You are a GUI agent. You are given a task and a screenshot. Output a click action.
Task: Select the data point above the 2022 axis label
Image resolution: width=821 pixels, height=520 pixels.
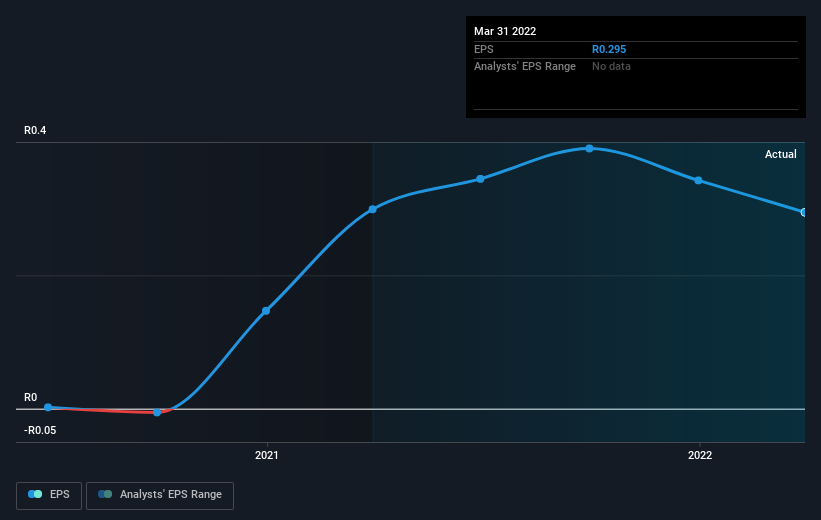point(698,180)
